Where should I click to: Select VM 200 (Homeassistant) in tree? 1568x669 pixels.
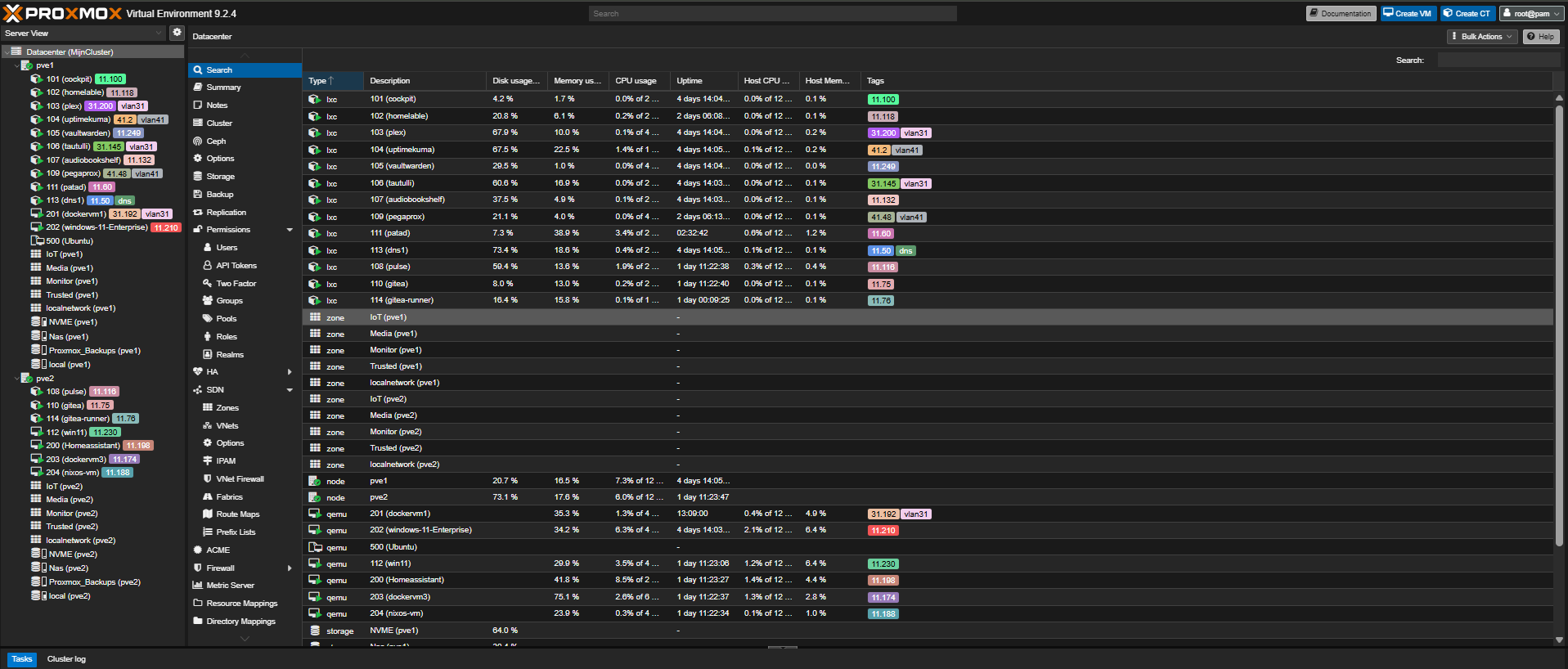[83, 446]
